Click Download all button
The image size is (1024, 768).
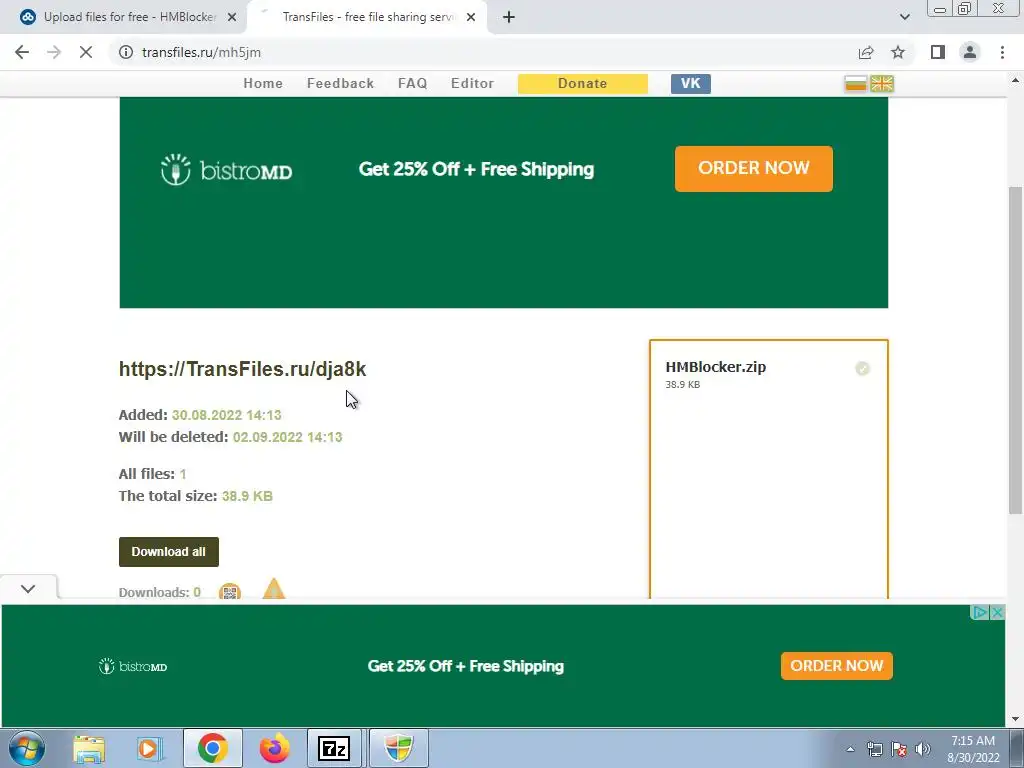(x=168, y=552)
